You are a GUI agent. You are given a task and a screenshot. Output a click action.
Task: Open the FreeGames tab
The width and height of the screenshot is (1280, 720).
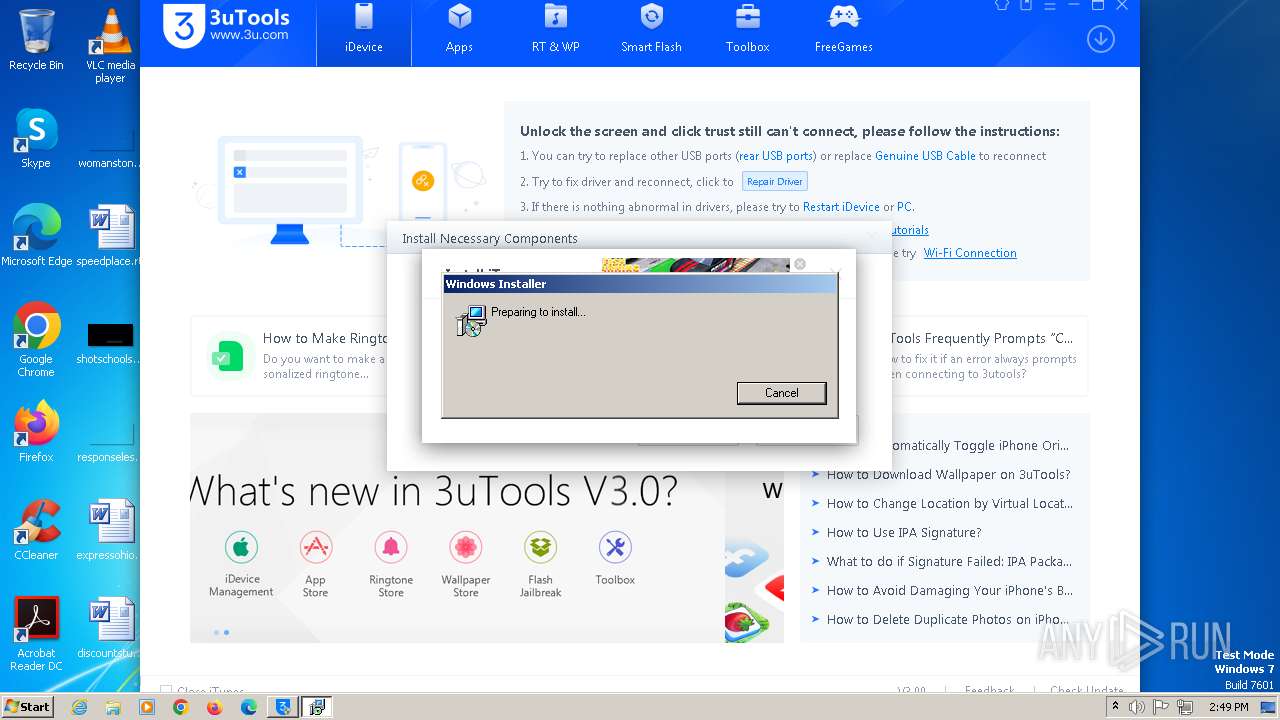tap(843, 30)
